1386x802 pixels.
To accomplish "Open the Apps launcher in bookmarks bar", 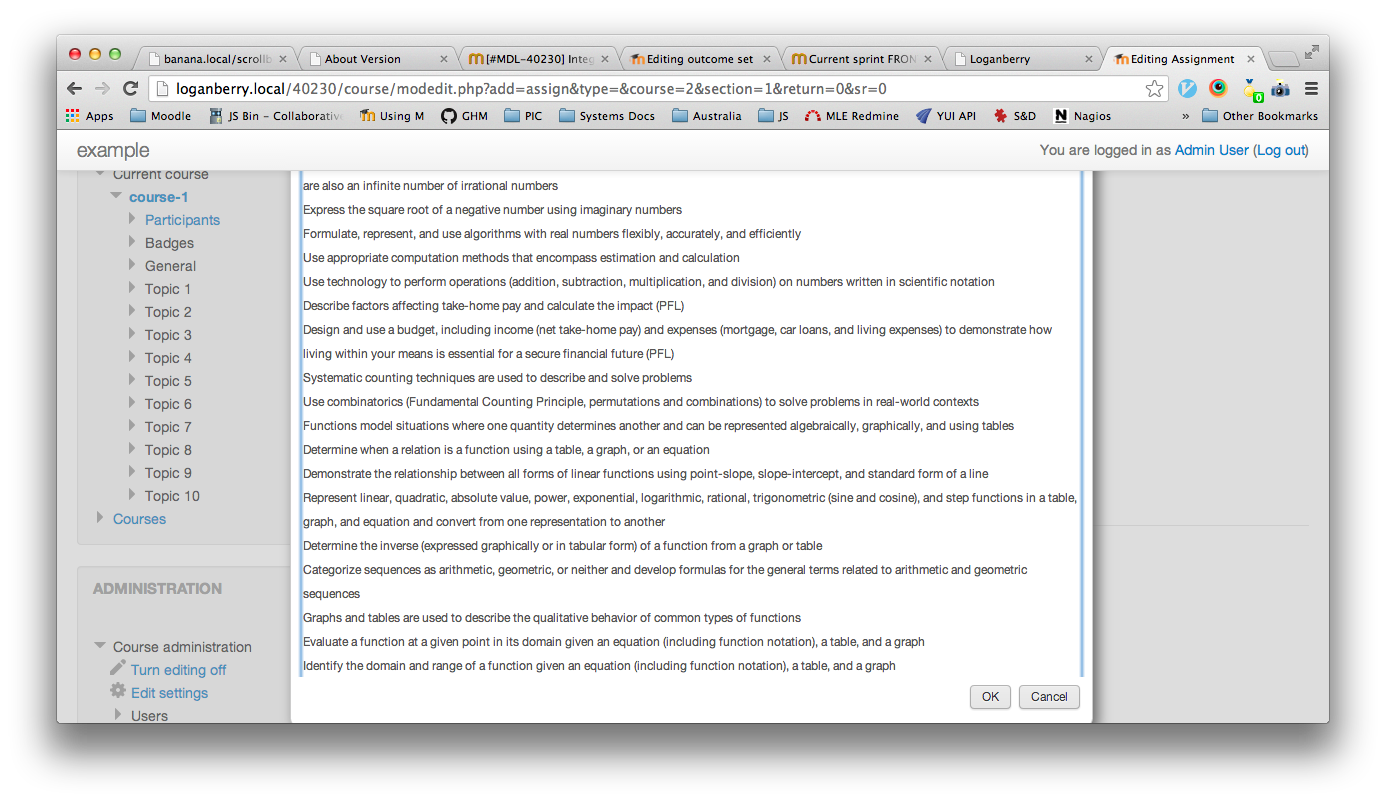I will (90, 116).
